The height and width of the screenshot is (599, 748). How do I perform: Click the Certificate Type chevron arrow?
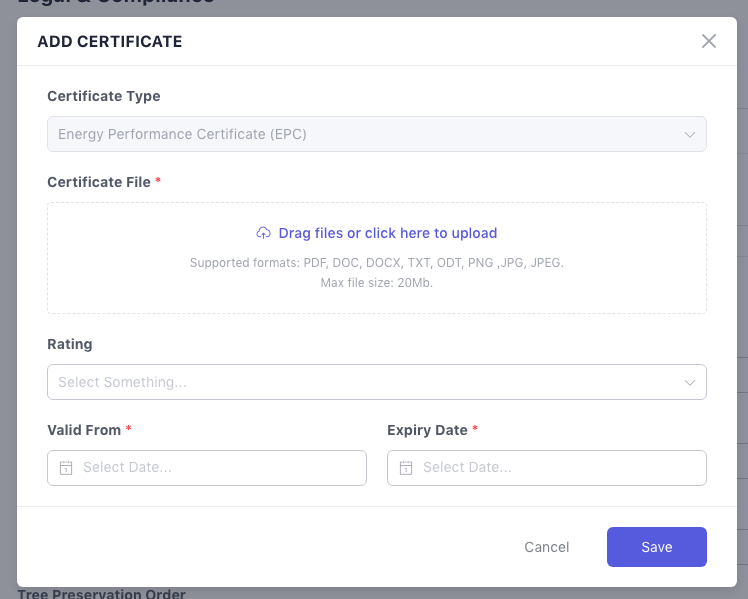[689, 134]
